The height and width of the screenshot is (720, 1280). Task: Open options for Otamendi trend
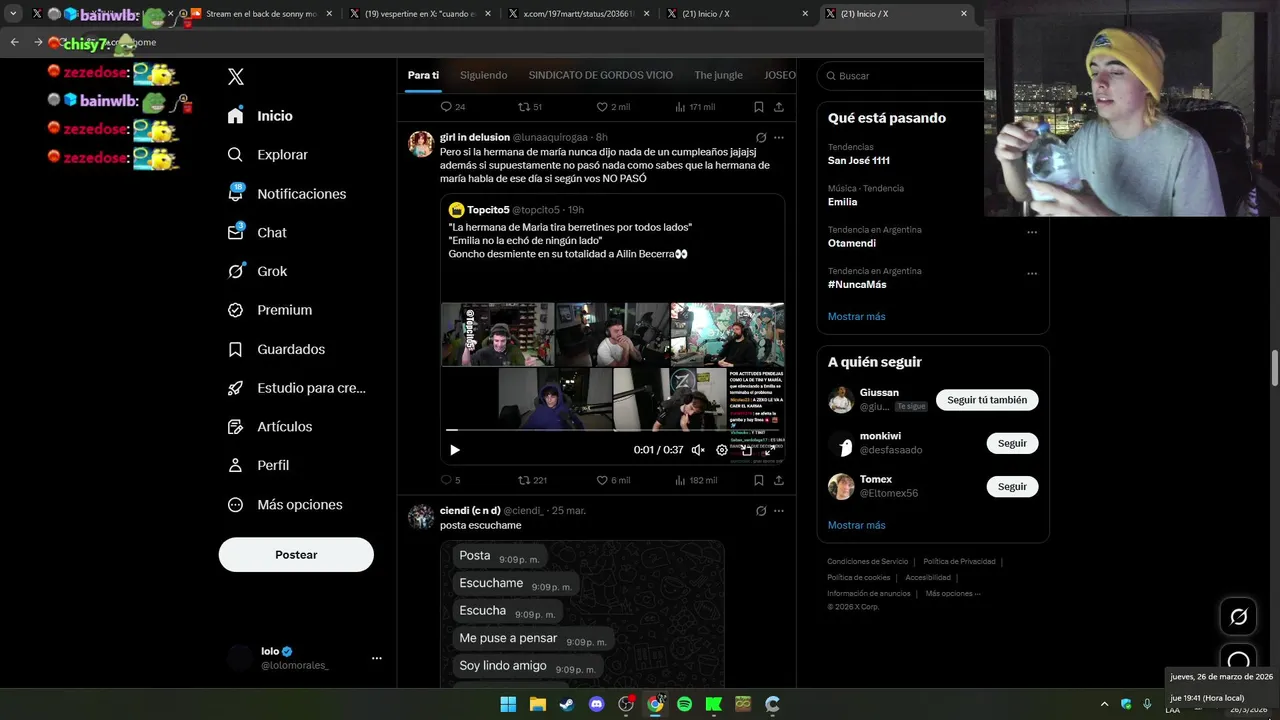point(1032,232)
